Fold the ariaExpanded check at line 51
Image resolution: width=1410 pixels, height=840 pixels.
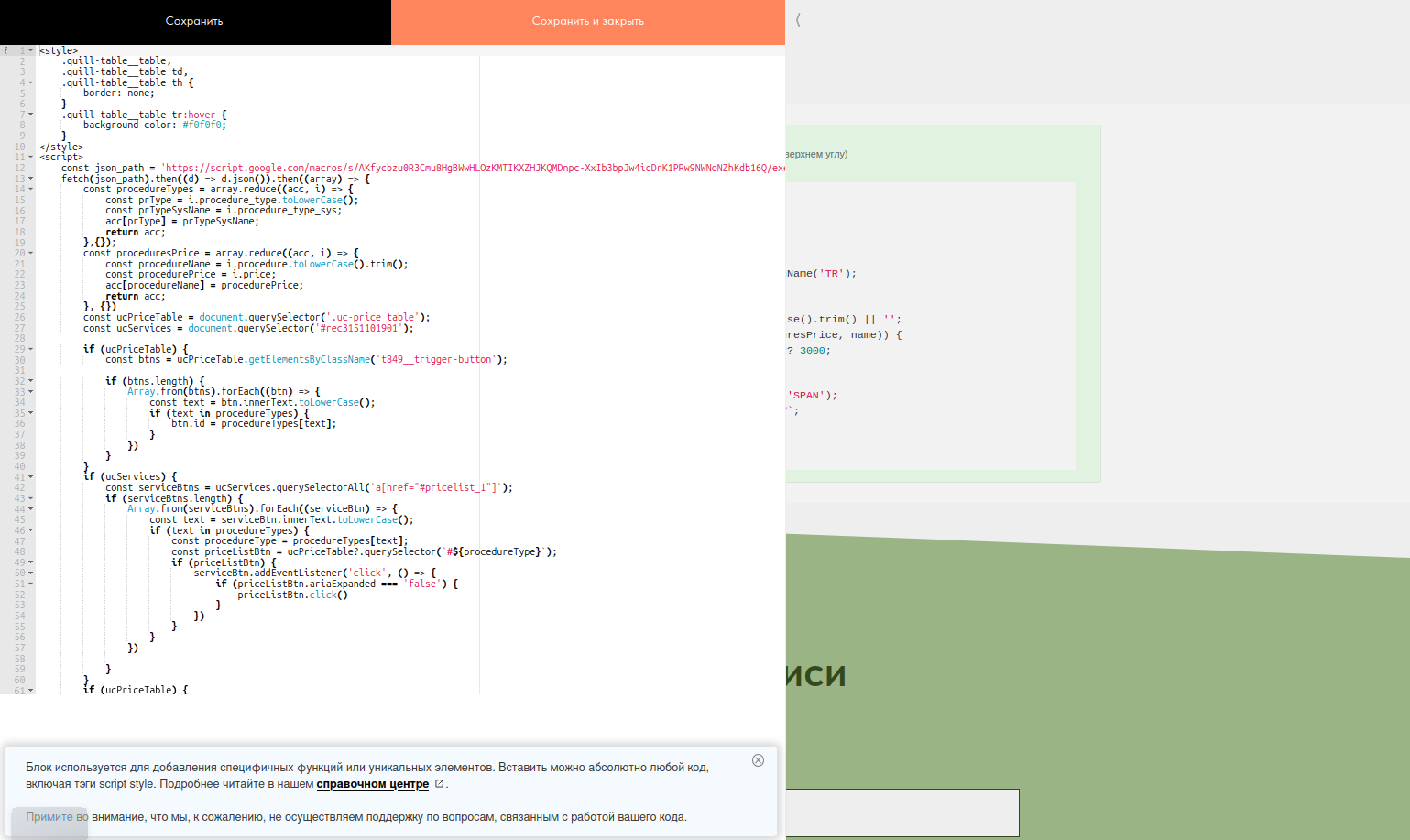pos(31,584)
